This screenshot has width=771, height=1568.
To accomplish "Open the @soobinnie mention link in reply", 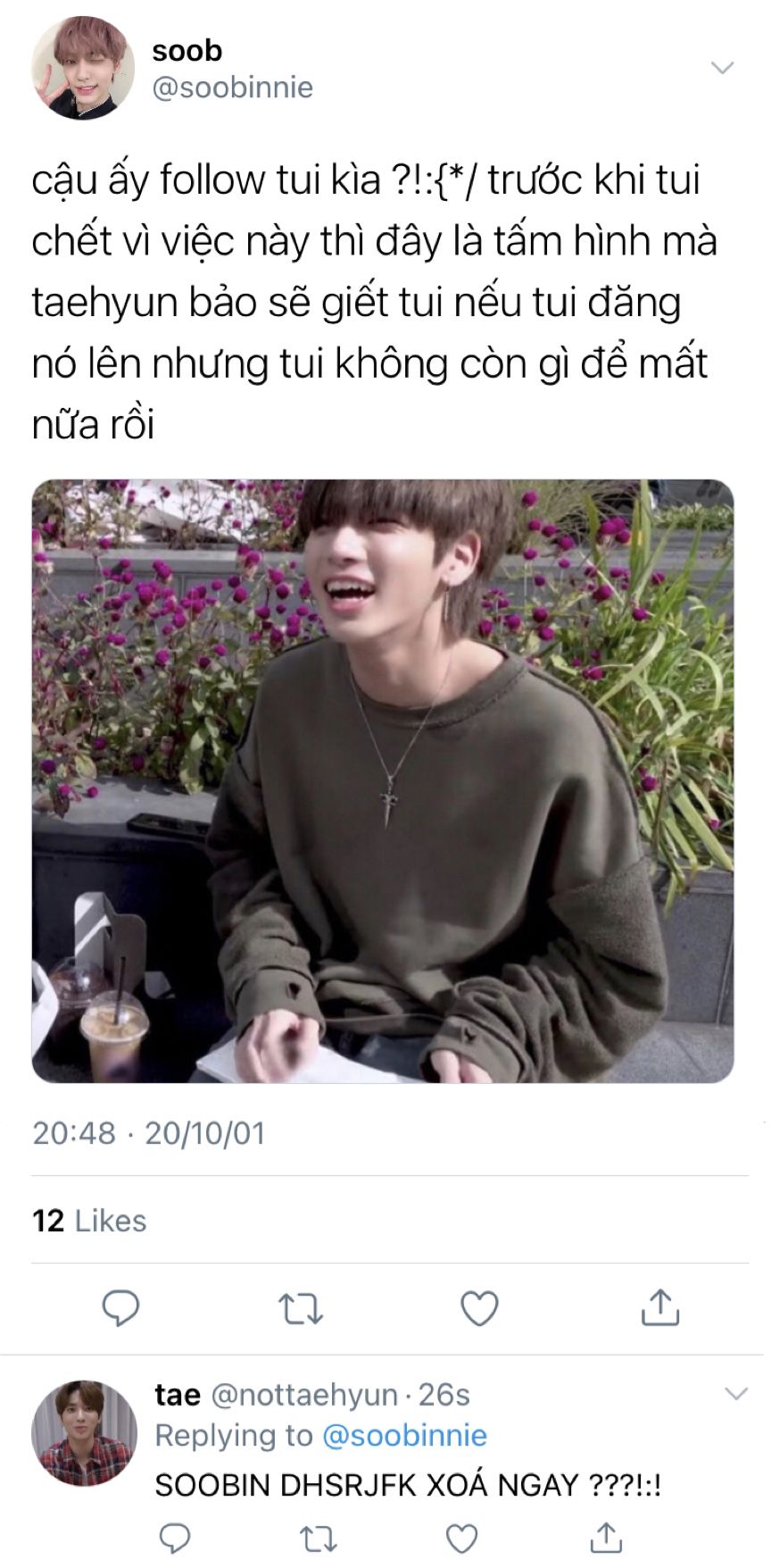I will [x=404, y=1435].
